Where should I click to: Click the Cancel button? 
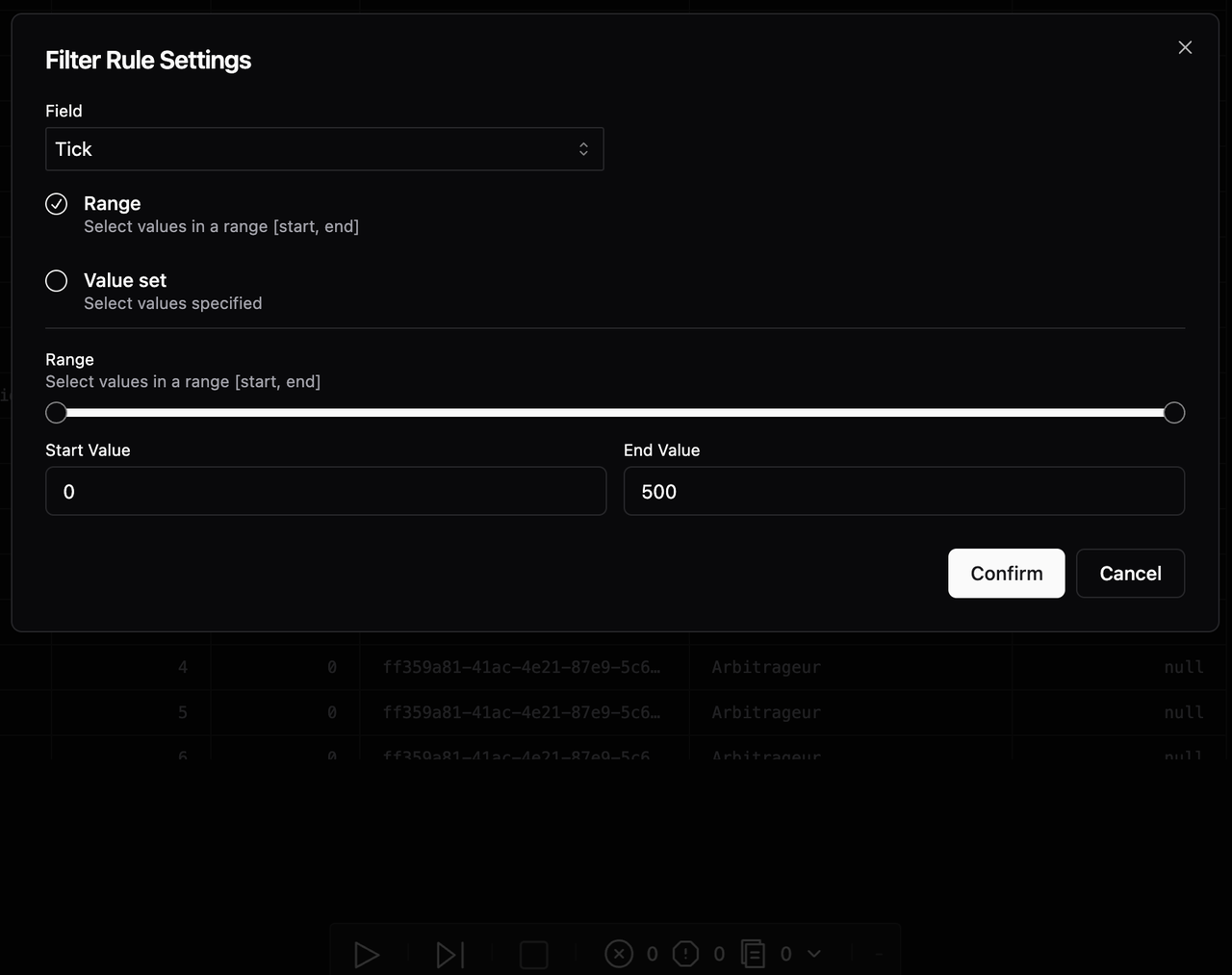click(1130, 574)
